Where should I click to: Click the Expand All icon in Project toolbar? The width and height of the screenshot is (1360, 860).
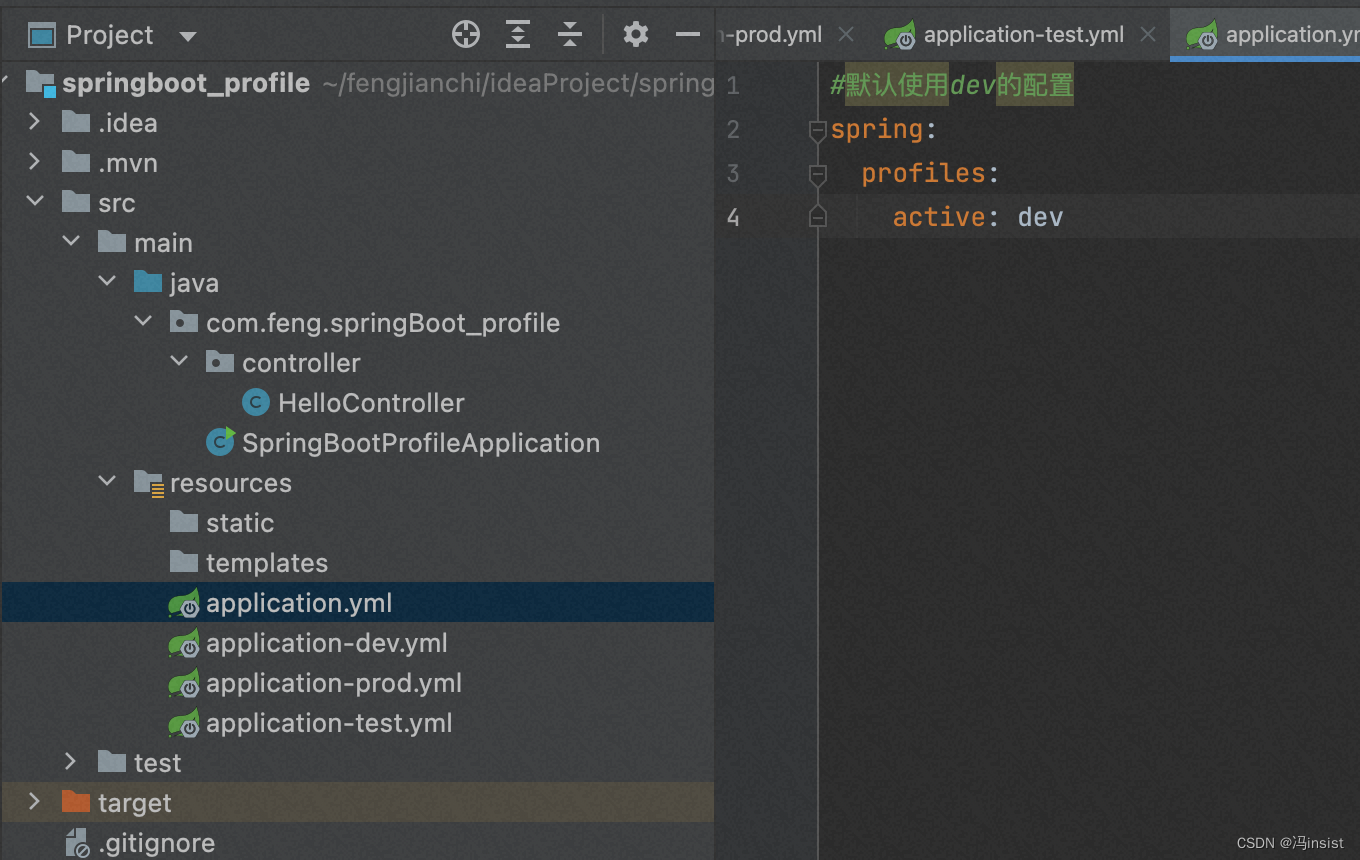pyautogui.click(x=518, y=35)
